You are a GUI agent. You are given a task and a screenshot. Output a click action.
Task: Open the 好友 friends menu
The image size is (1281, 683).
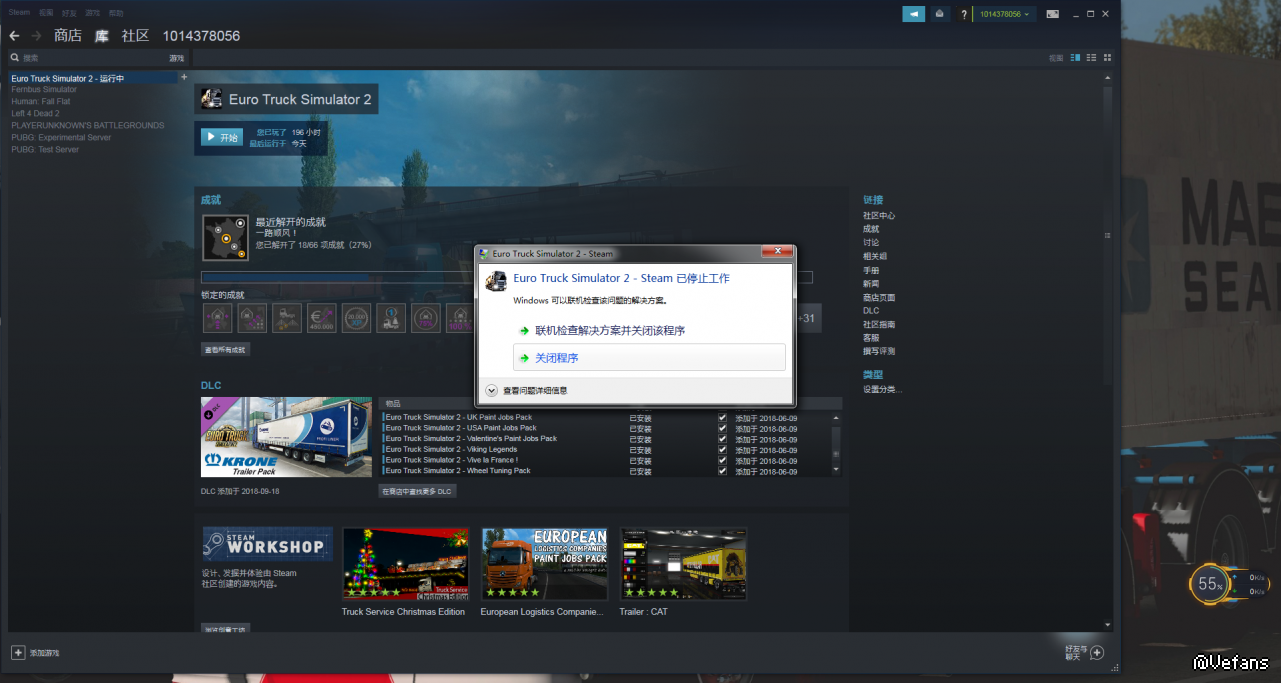coord(69,13)
